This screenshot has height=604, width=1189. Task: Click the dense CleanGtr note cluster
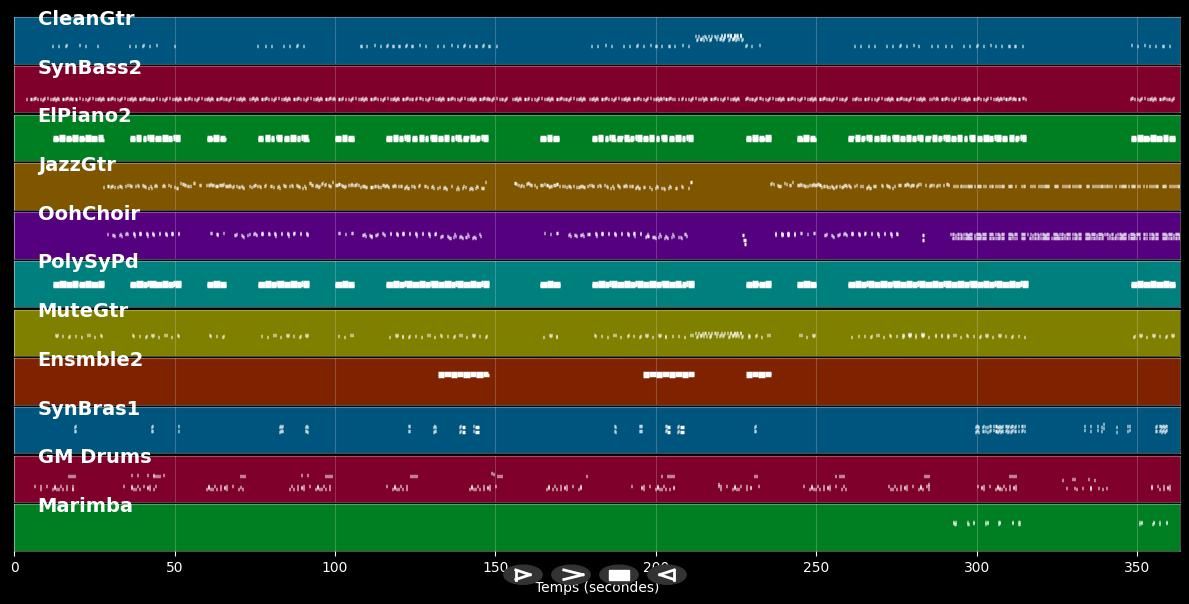click(719, 38)
